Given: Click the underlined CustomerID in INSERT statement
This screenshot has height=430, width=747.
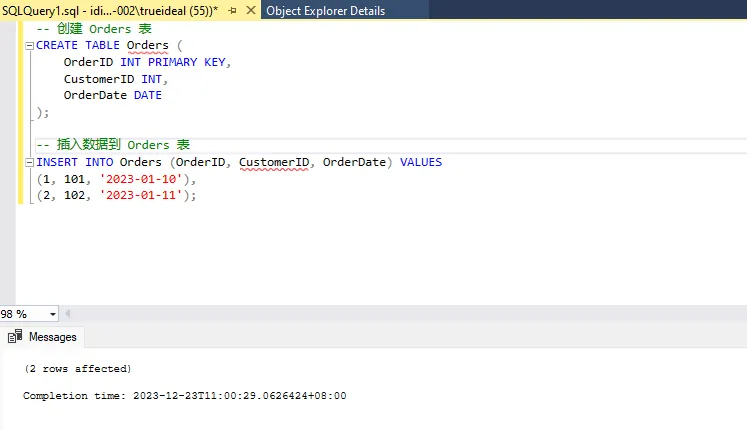Looking at the screenshot, I should coord(274,162).
